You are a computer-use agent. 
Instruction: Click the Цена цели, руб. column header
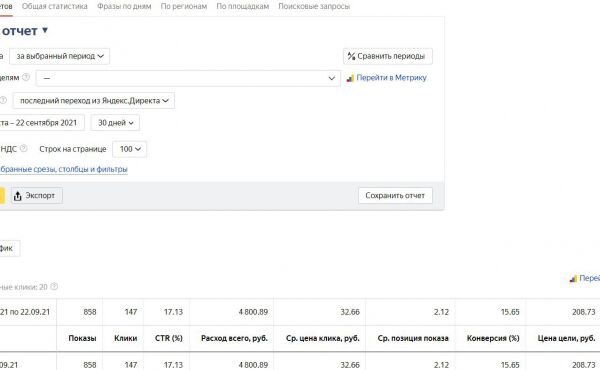(566, 338)
